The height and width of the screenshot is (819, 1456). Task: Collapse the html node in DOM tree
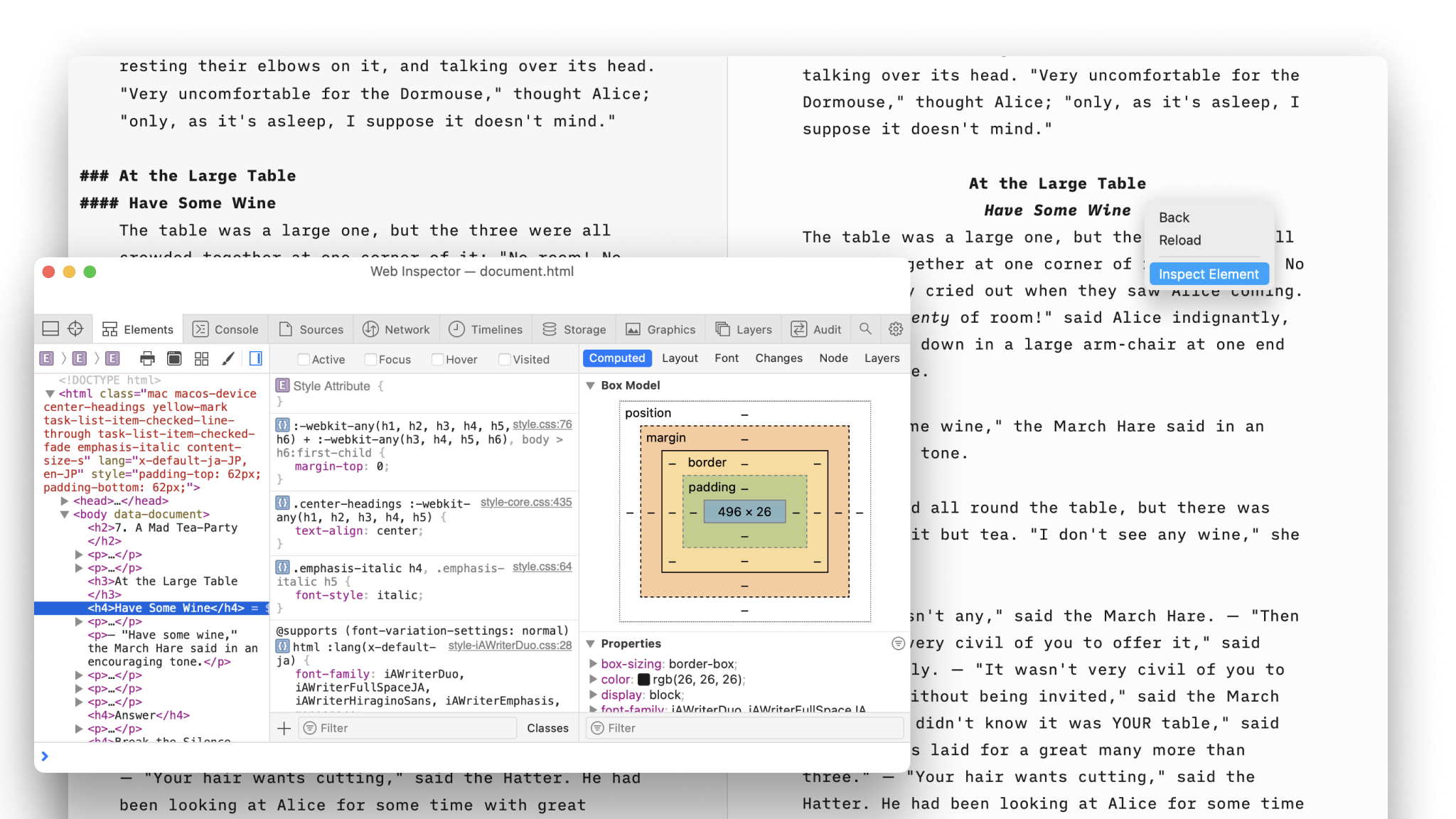[x=50, y=394]
